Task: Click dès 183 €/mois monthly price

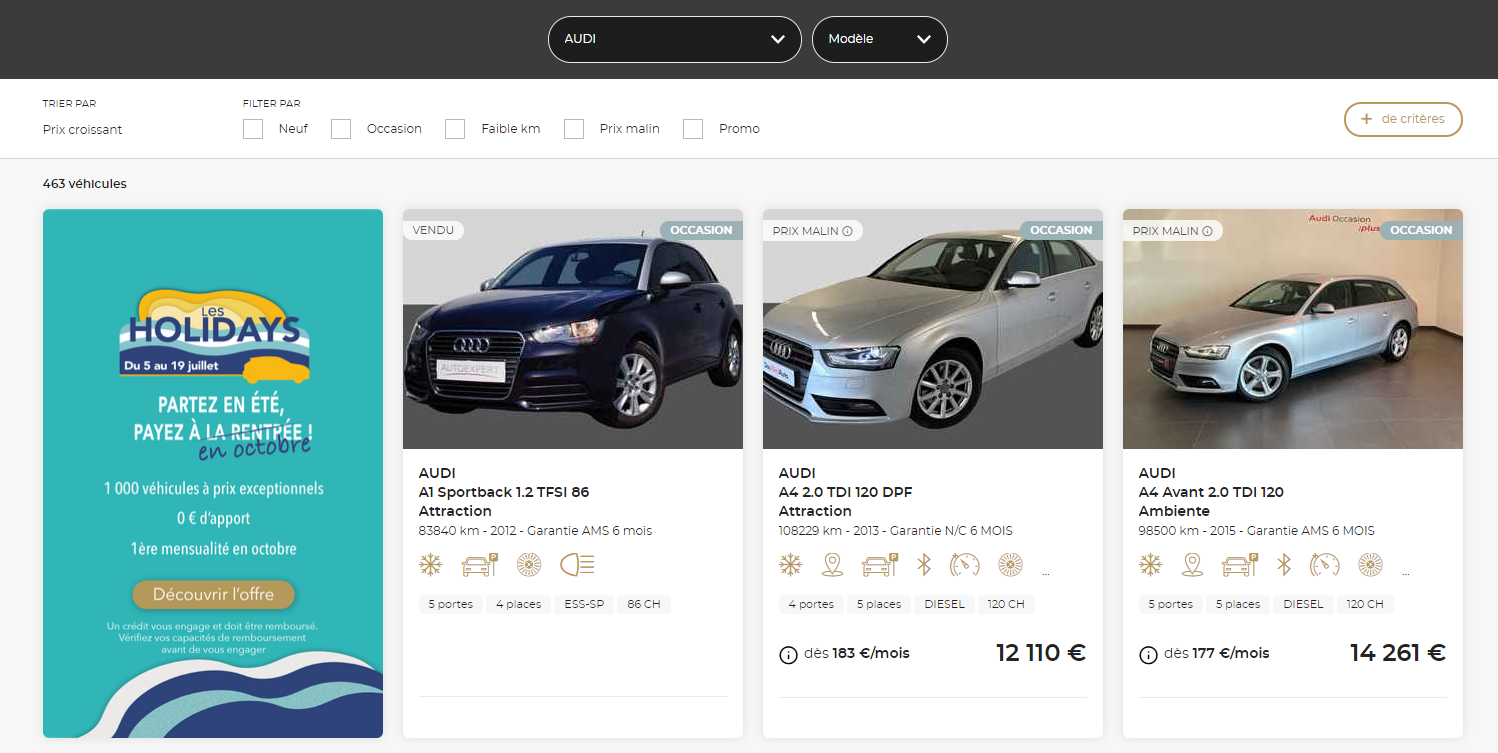Action: pyautogui.click(x=856, y=653)
